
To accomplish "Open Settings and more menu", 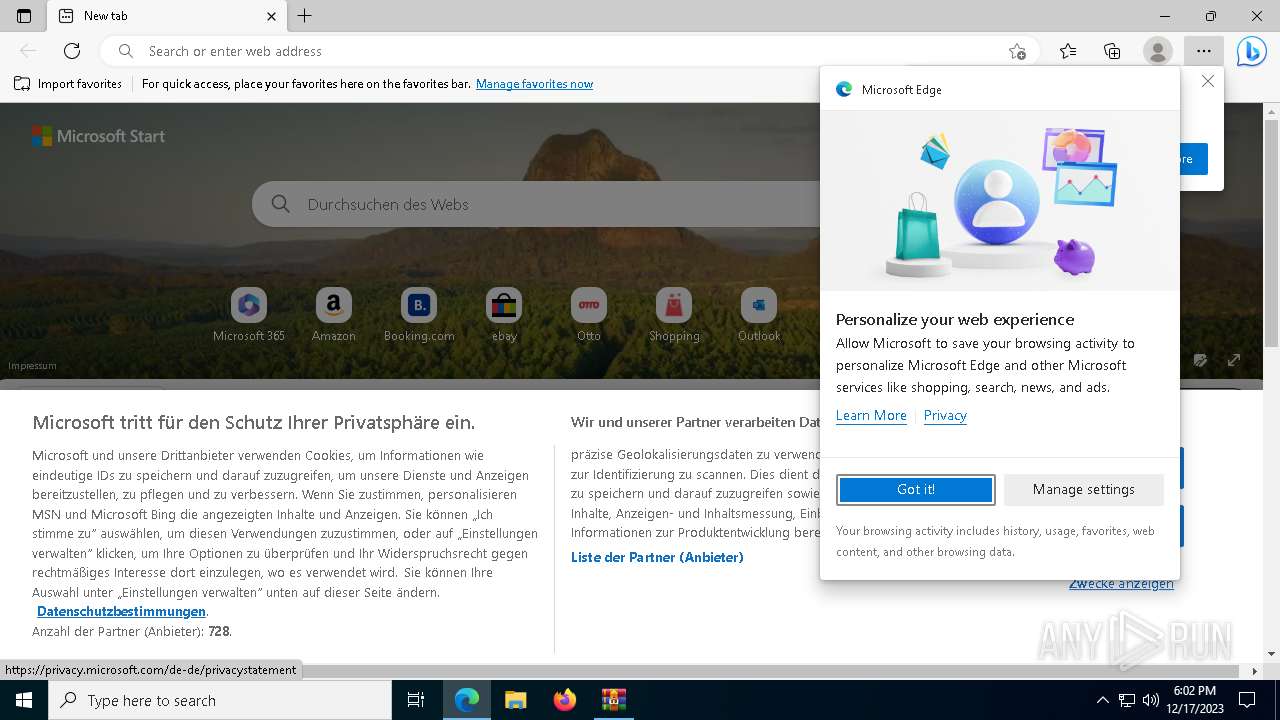I will point(1204,51).
